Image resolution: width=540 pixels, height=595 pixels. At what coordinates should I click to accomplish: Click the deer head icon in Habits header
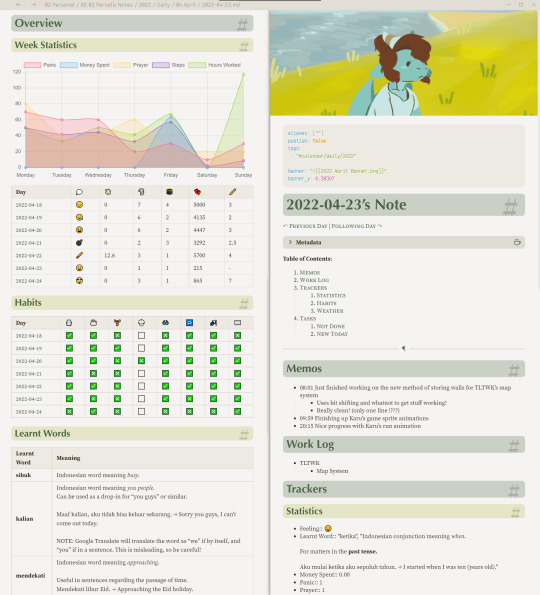[117, 323]
